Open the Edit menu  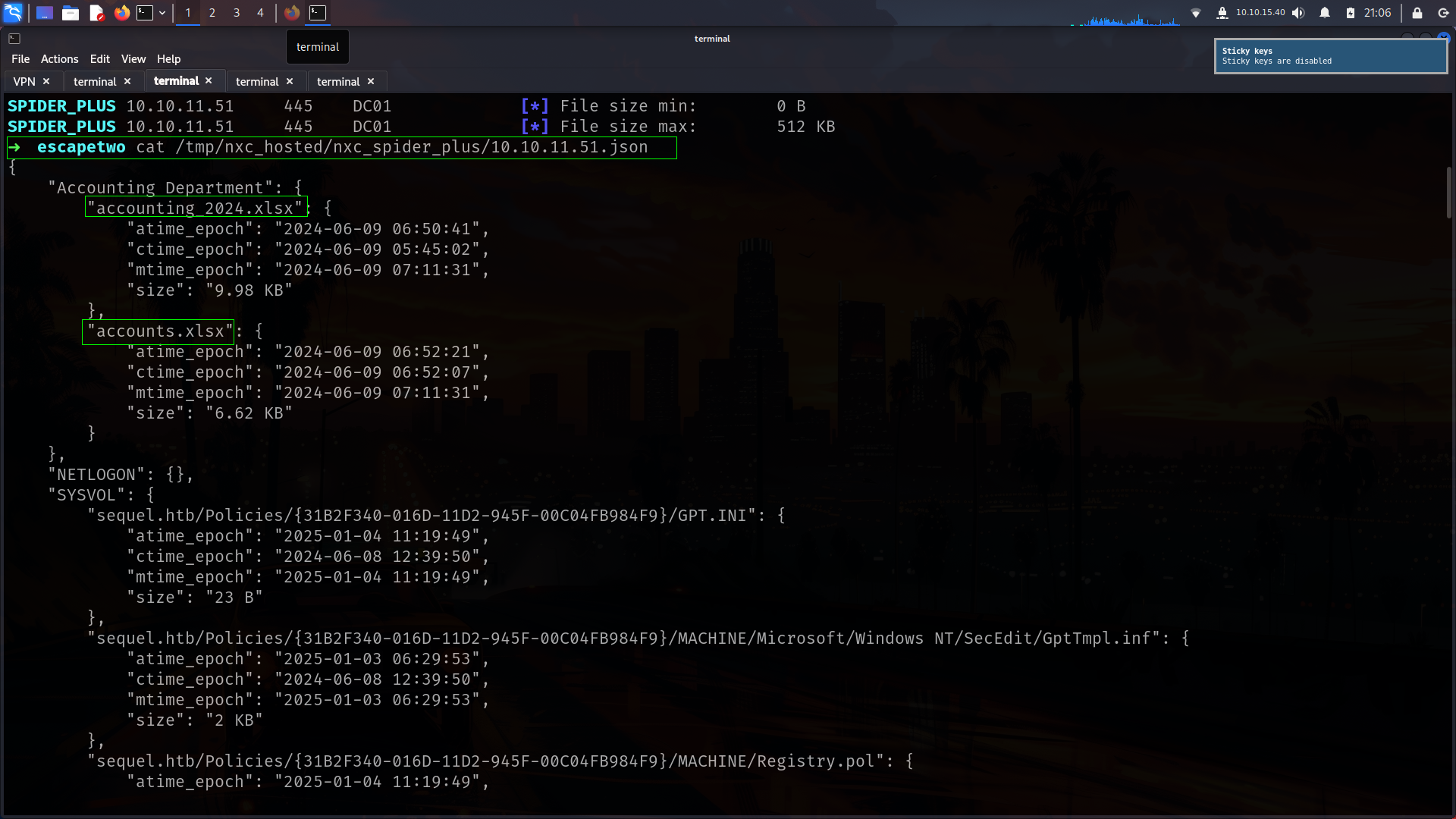[99, 59]
